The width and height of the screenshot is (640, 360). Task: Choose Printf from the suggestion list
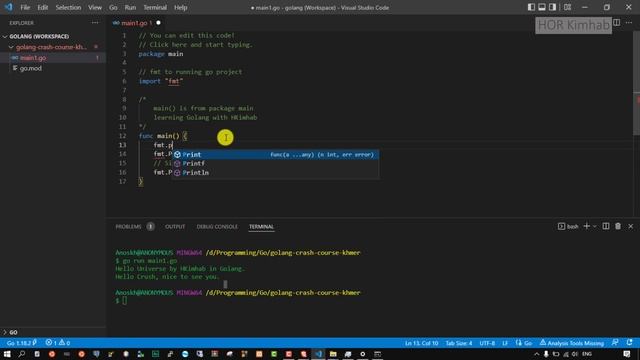(x=275, y=164)
